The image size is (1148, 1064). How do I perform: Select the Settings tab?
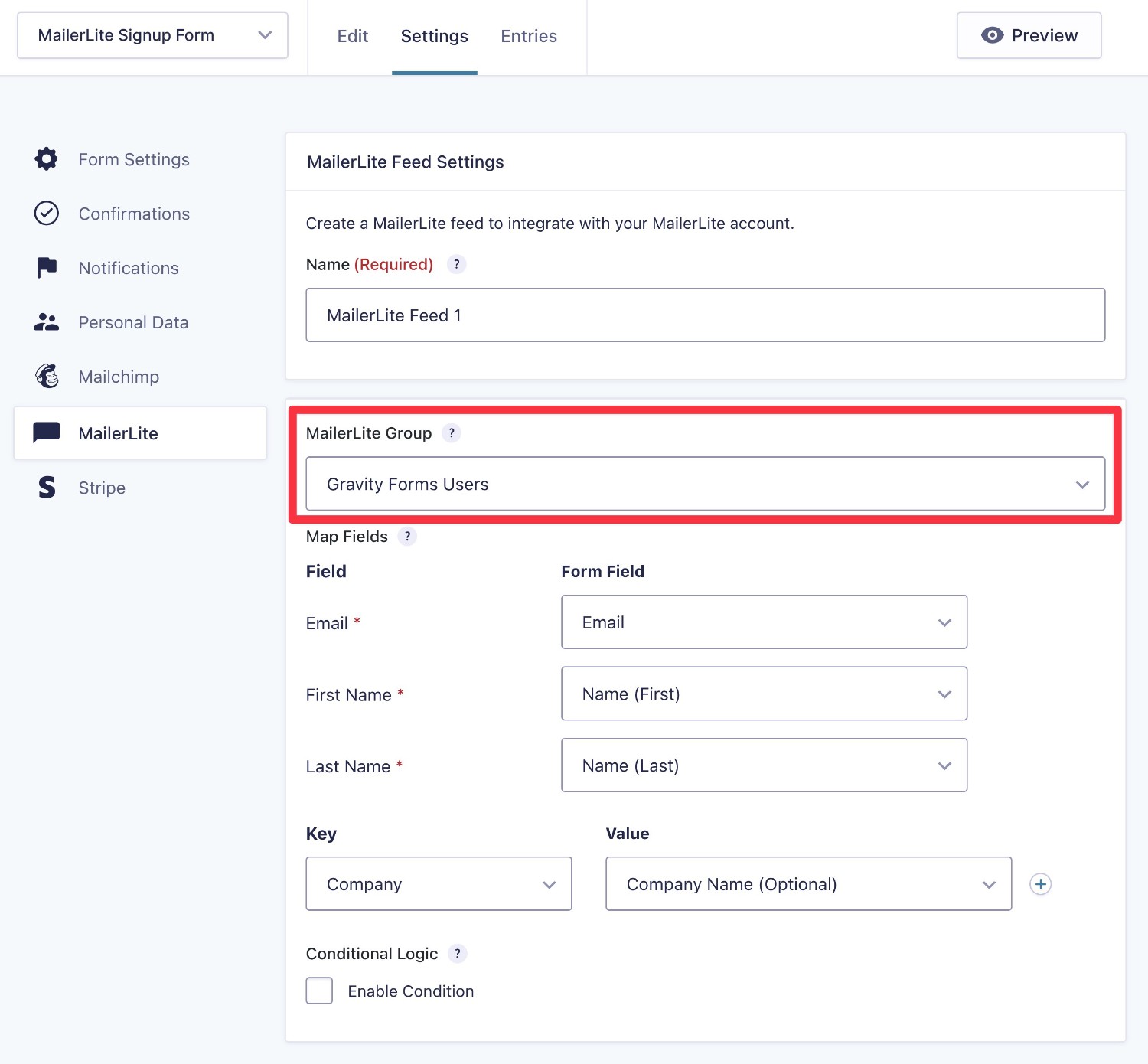(435, 36)
